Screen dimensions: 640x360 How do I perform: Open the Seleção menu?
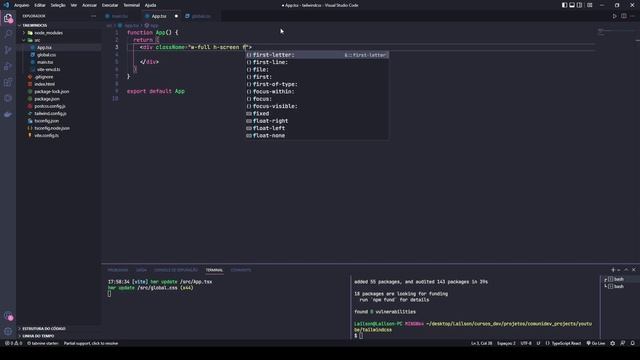58,5
